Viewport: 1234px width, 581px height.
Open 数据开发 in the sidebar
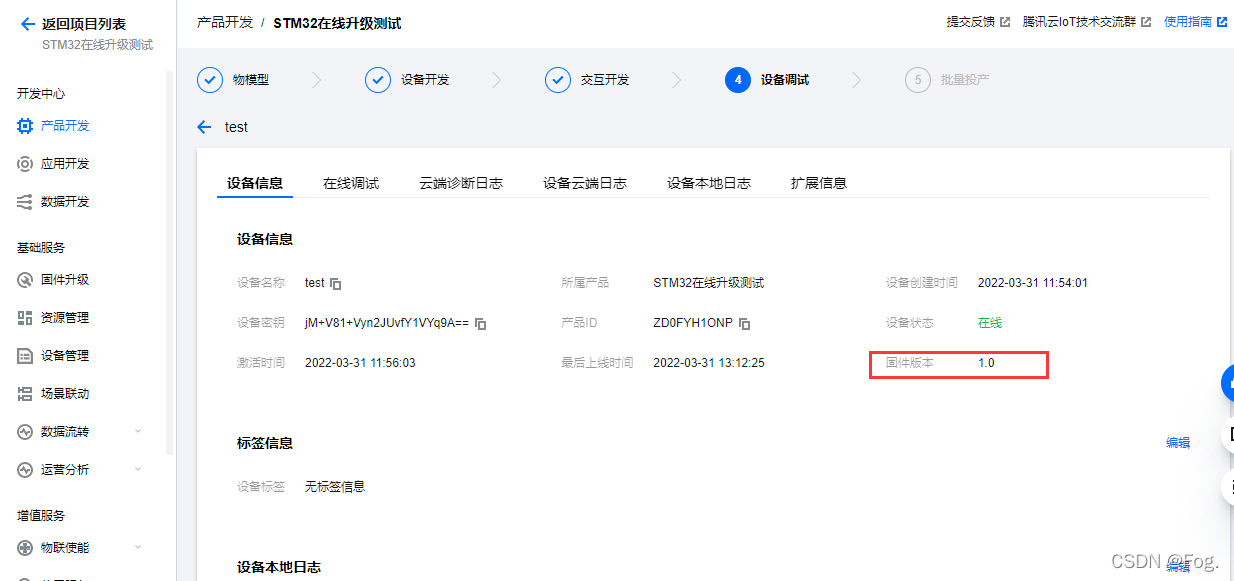coord(54,202)
